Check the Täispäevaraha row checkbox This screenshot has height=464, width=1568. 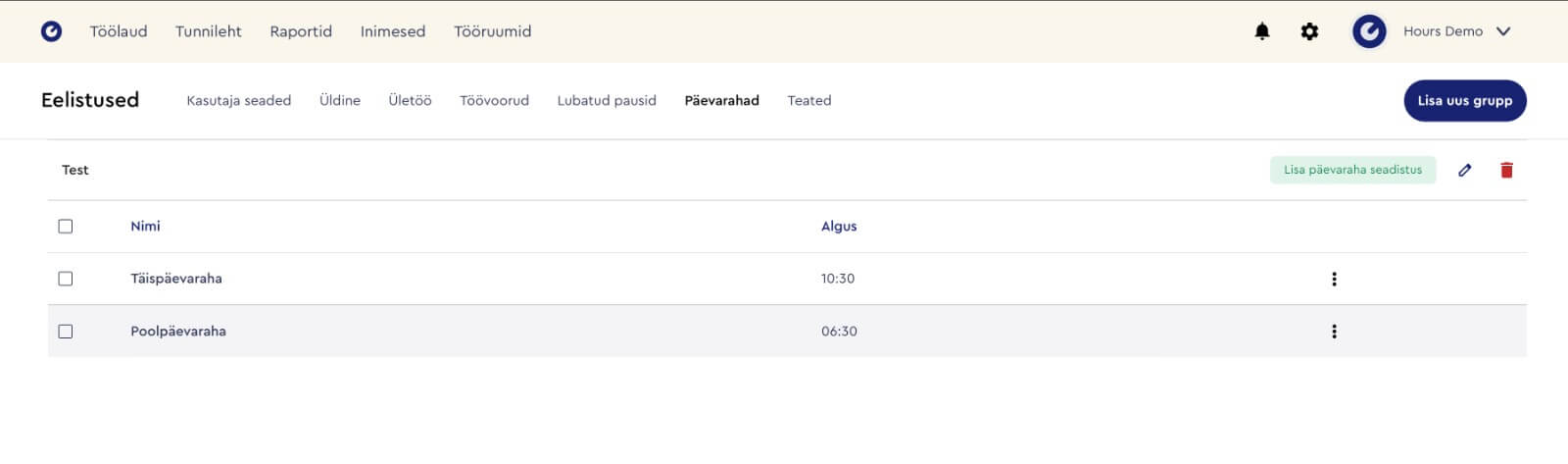point(66,279)
